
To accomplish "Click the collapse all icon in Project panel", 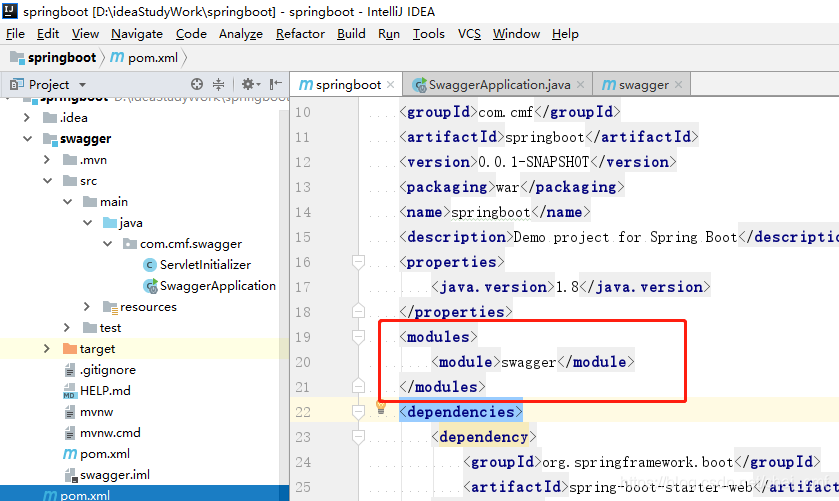I will point(218,84).
